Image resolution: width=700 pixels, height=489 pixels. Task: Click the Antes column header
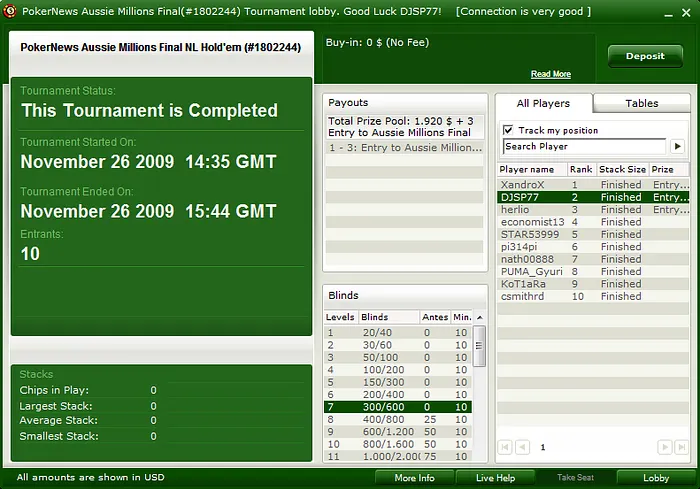pos(435,317)
